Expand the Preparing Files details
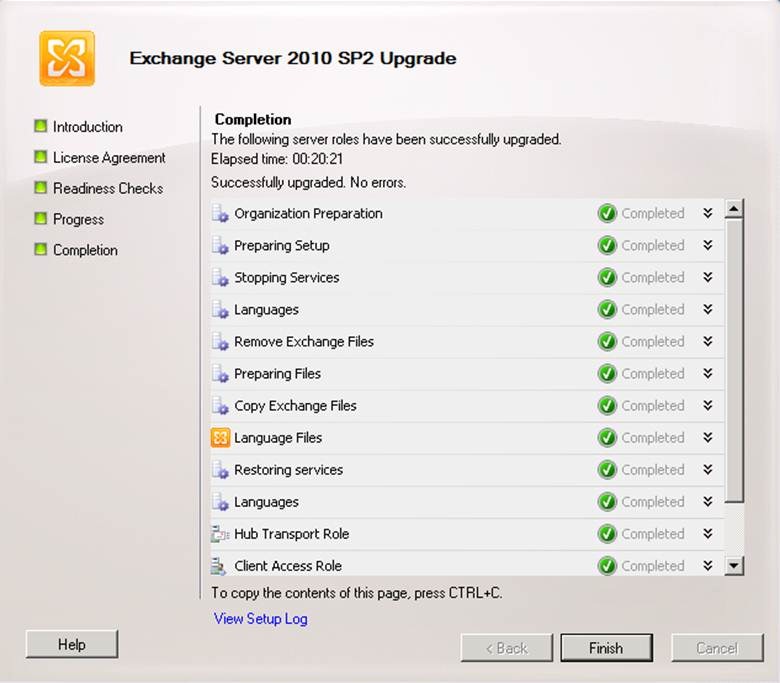The image size is (780, 683). tap(708, 374)
